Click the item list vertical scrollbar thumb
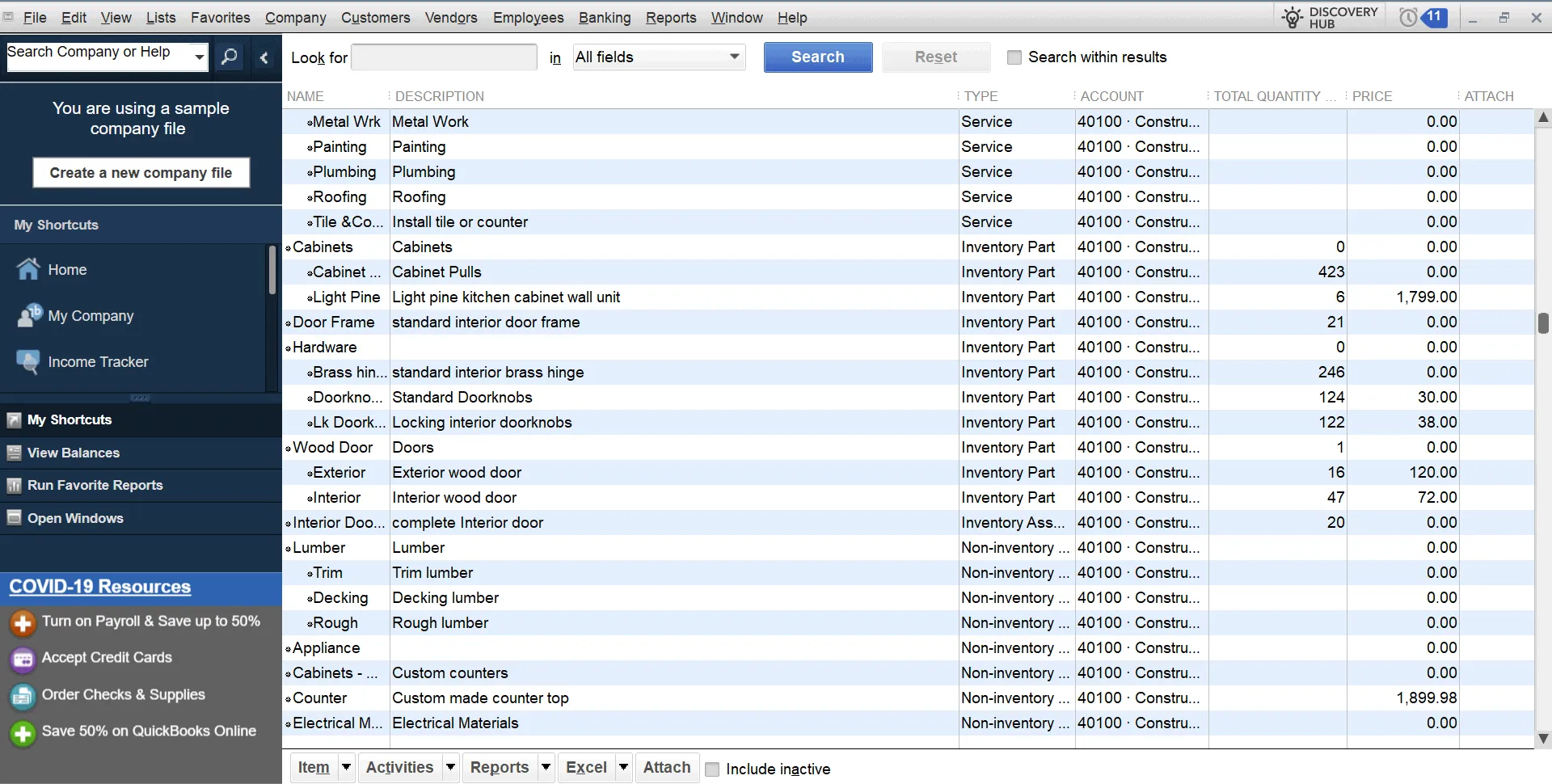 coord(1542,322)
